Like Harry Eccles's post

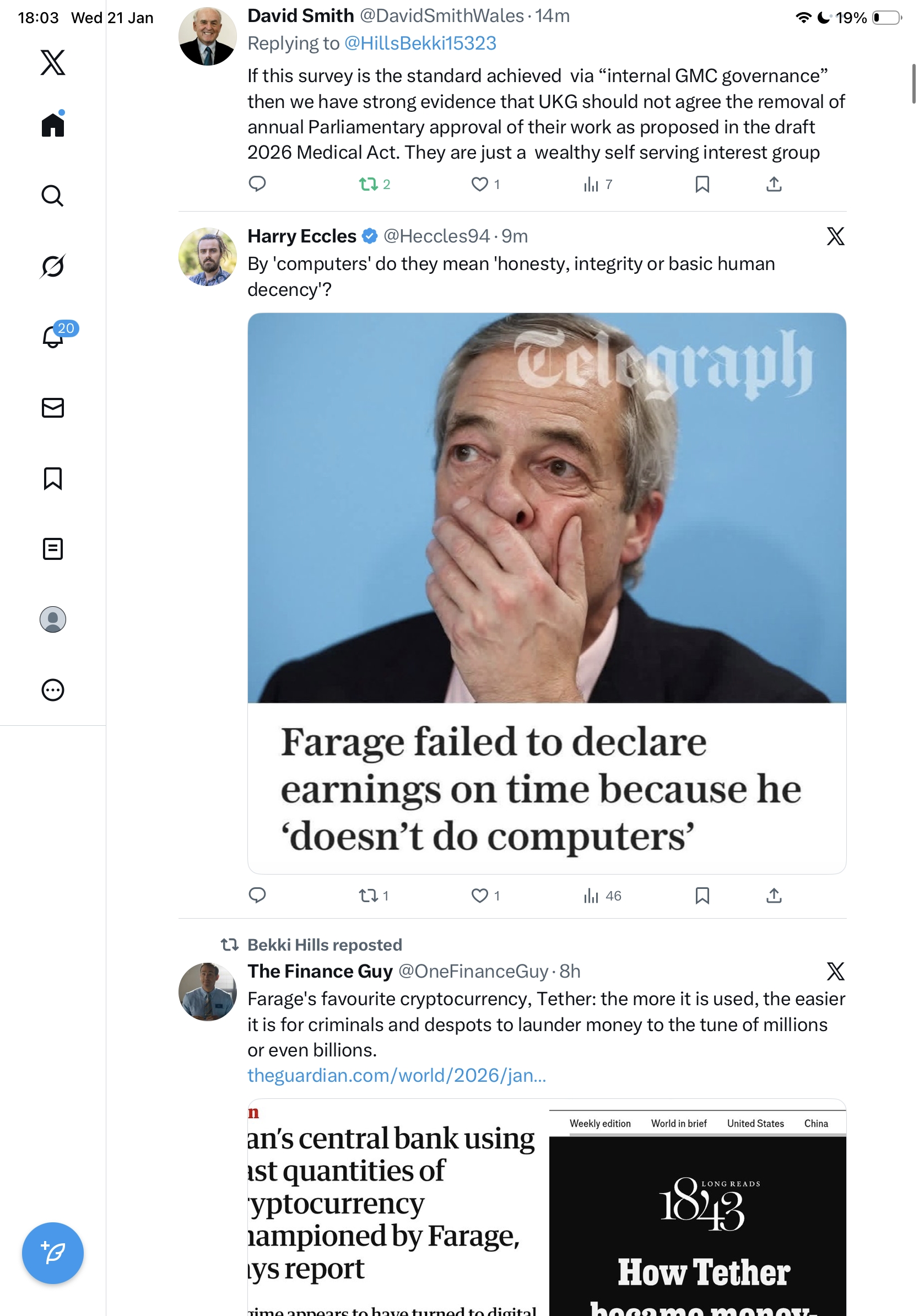point(479,896)
